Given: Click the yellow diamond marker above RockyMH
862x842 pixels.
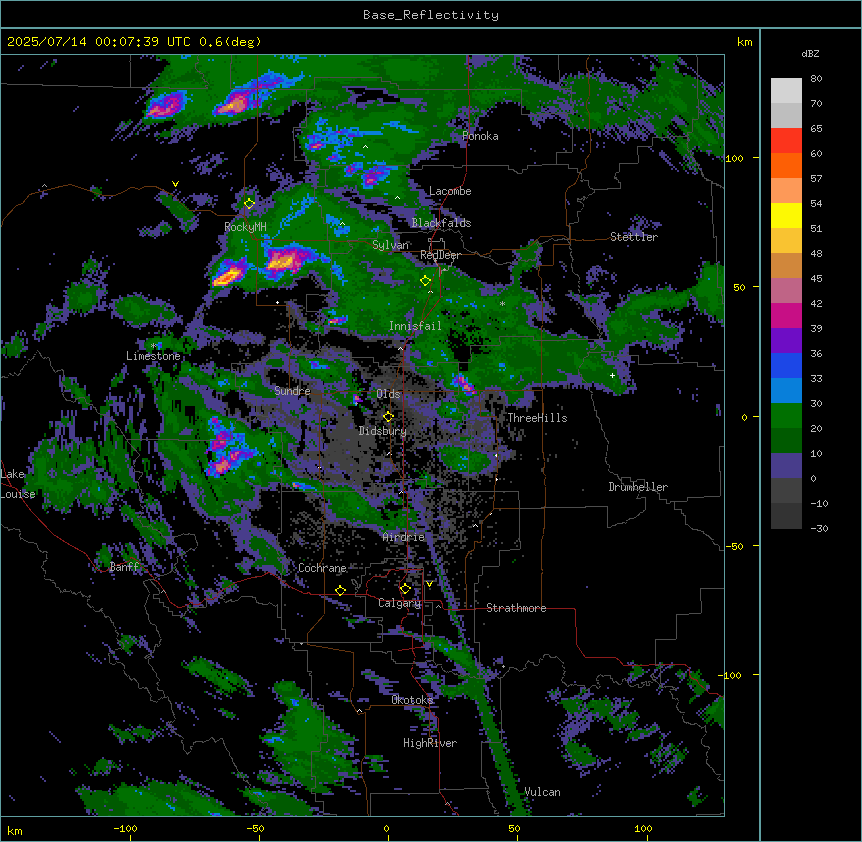Looking at the screenshot, I should (x=249, y=204).
